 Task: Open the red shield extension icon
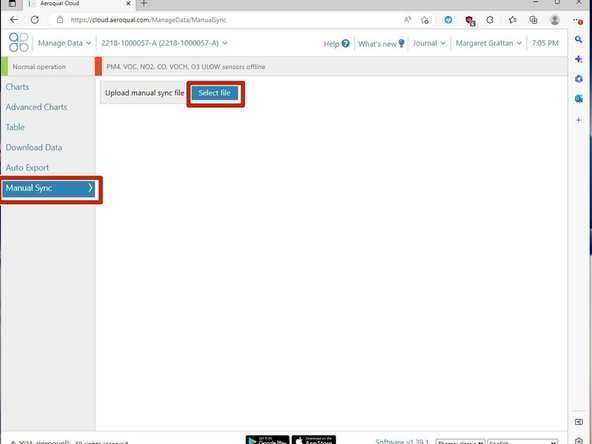(470, 20)
